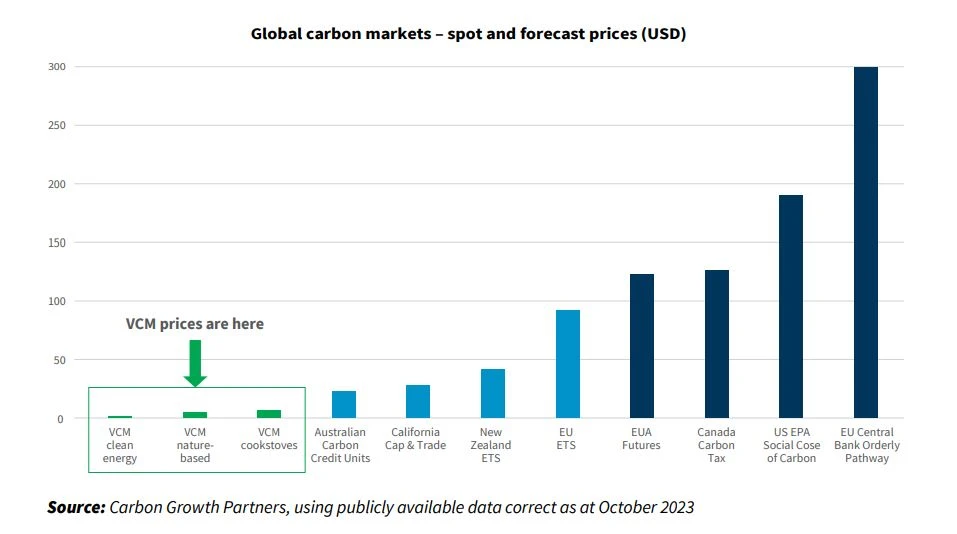Image resolution: width=957 pixels, height=534 pixels.
Task: Click the Source citation text
Action: tap(370, 507)
